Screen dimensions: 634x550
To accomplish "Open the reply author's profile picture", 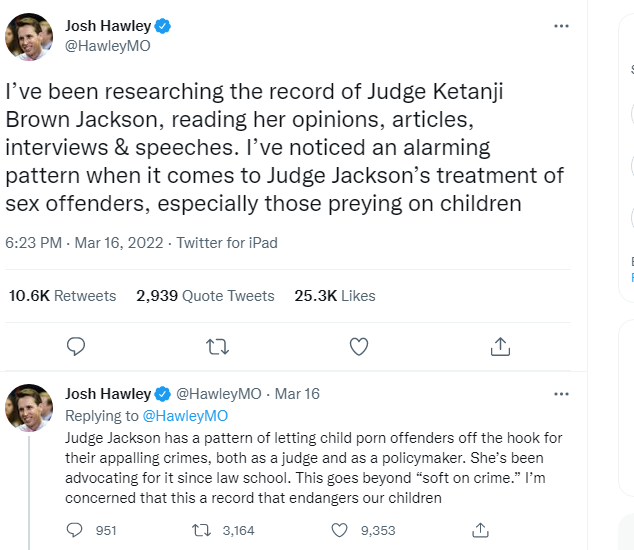I will [29, 407].
